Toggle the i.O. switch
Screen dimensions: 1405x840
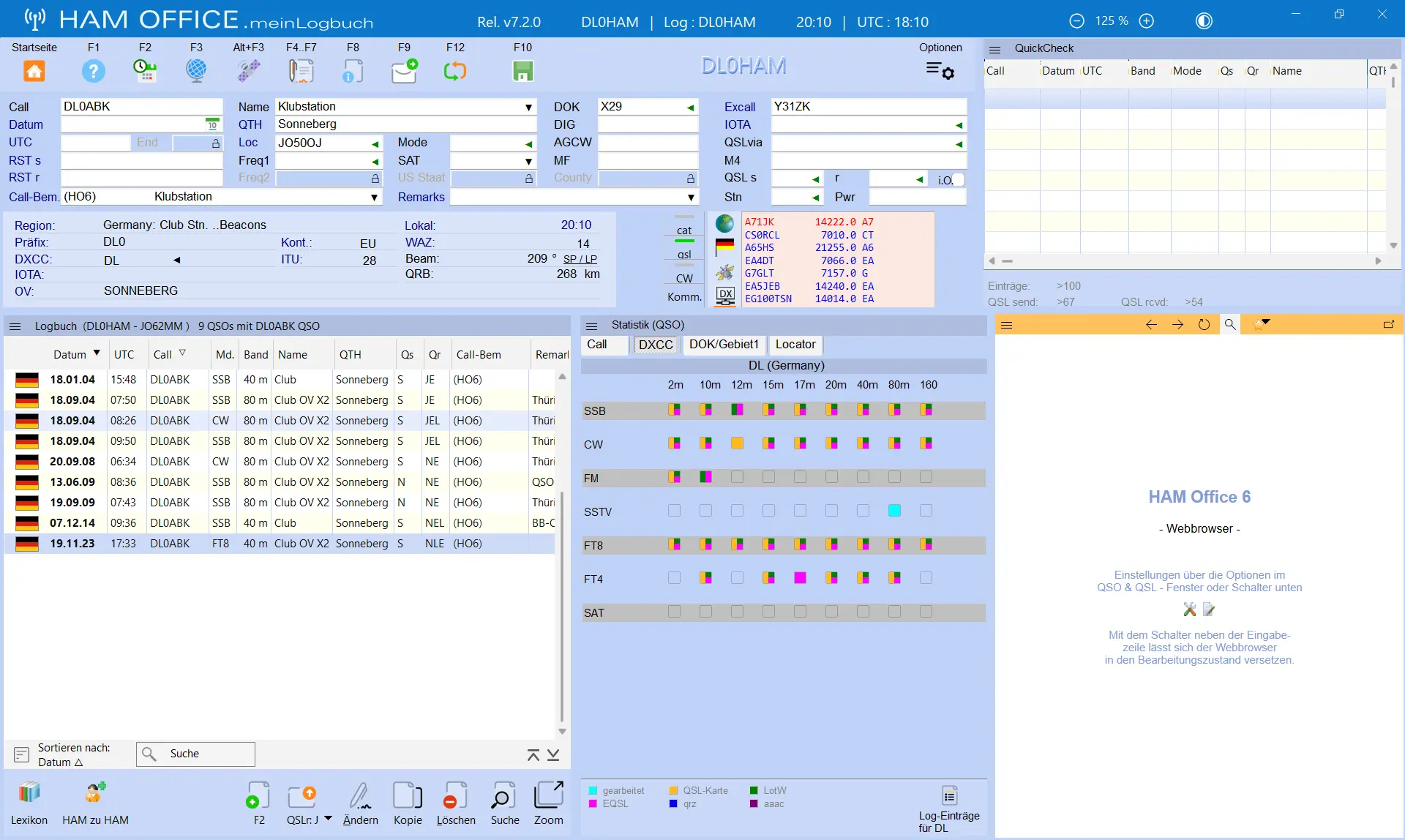957,179
